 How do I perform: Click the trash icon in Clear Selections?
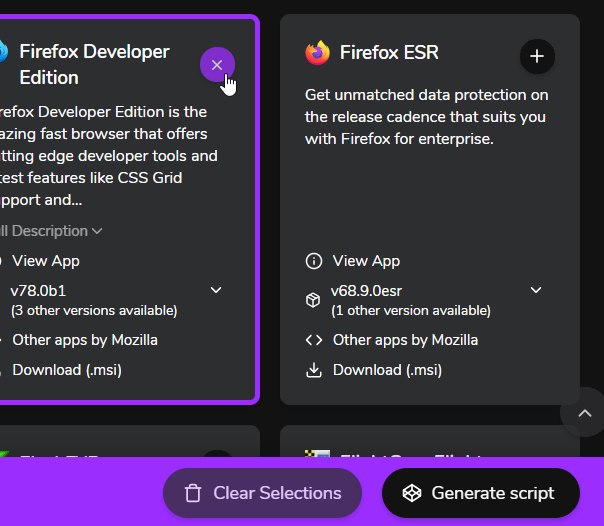[x=193, y=493]
